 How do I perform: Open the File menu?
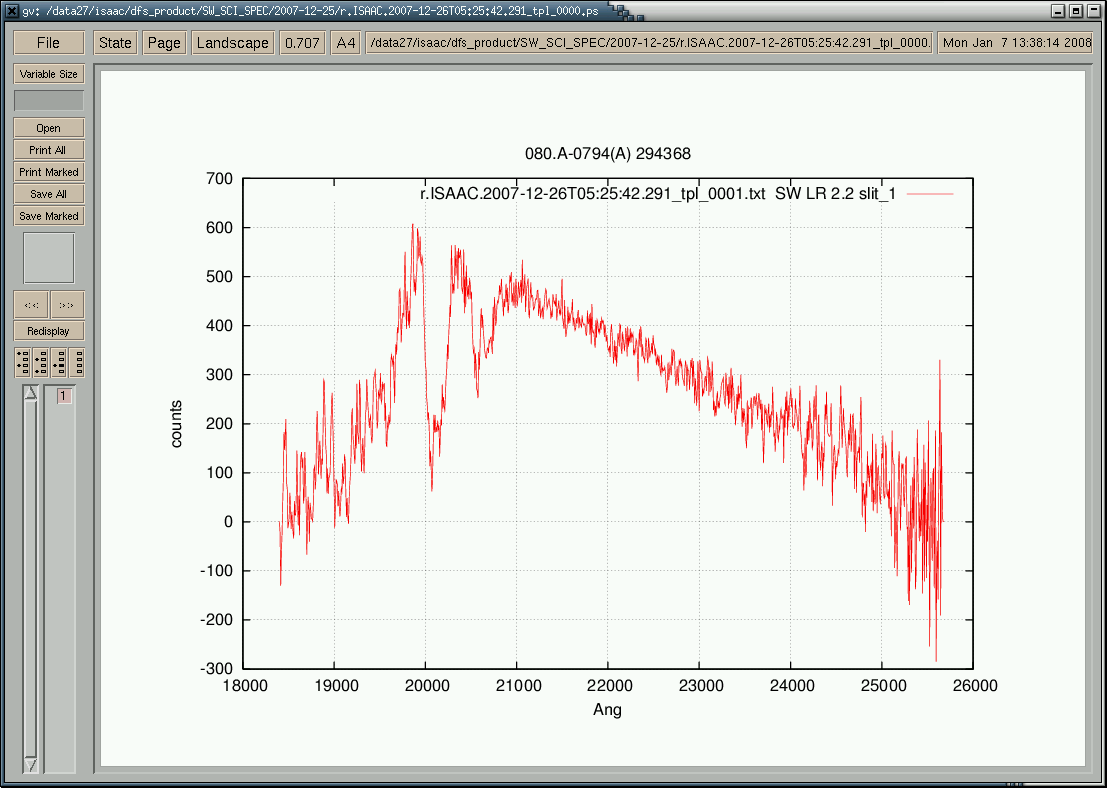point(48,43)
